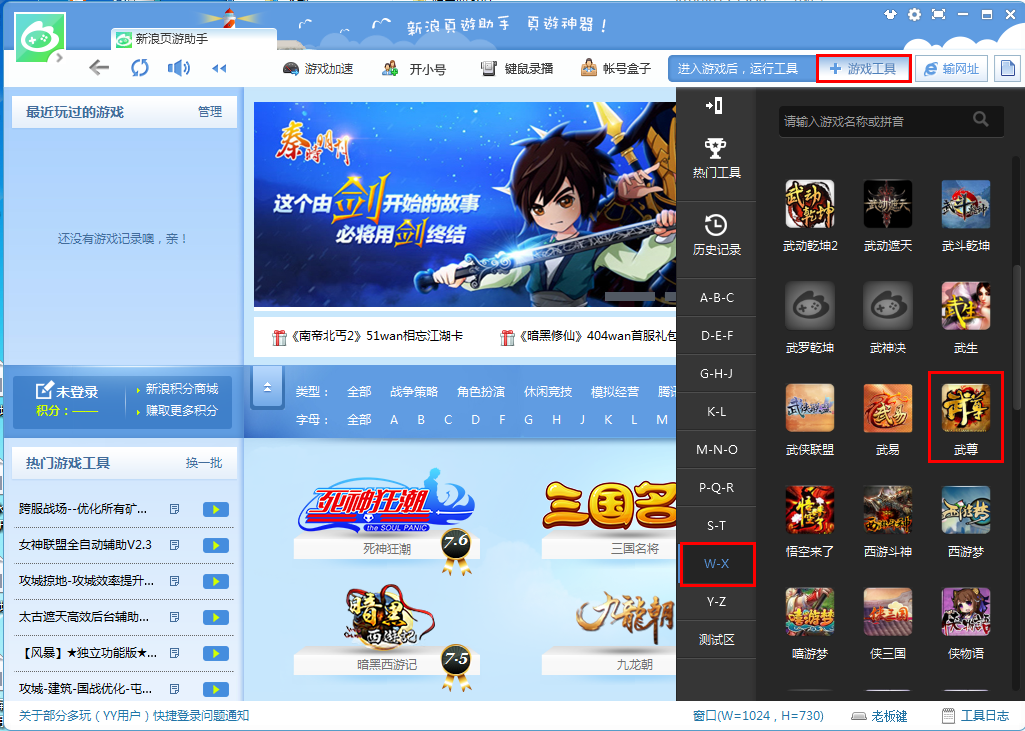1025x731 pixels.
Task: Open the 键鼠录播 recorder tool
Action: click(516, 69)
